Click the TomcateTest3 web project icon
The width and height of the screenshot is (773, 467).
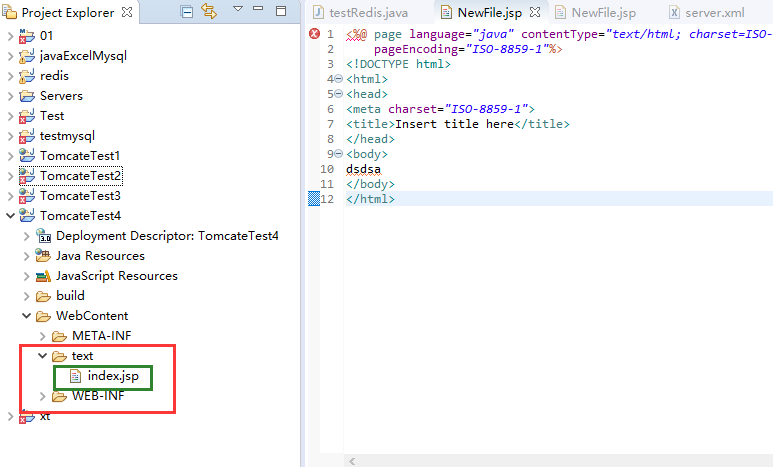pos(27,196)
